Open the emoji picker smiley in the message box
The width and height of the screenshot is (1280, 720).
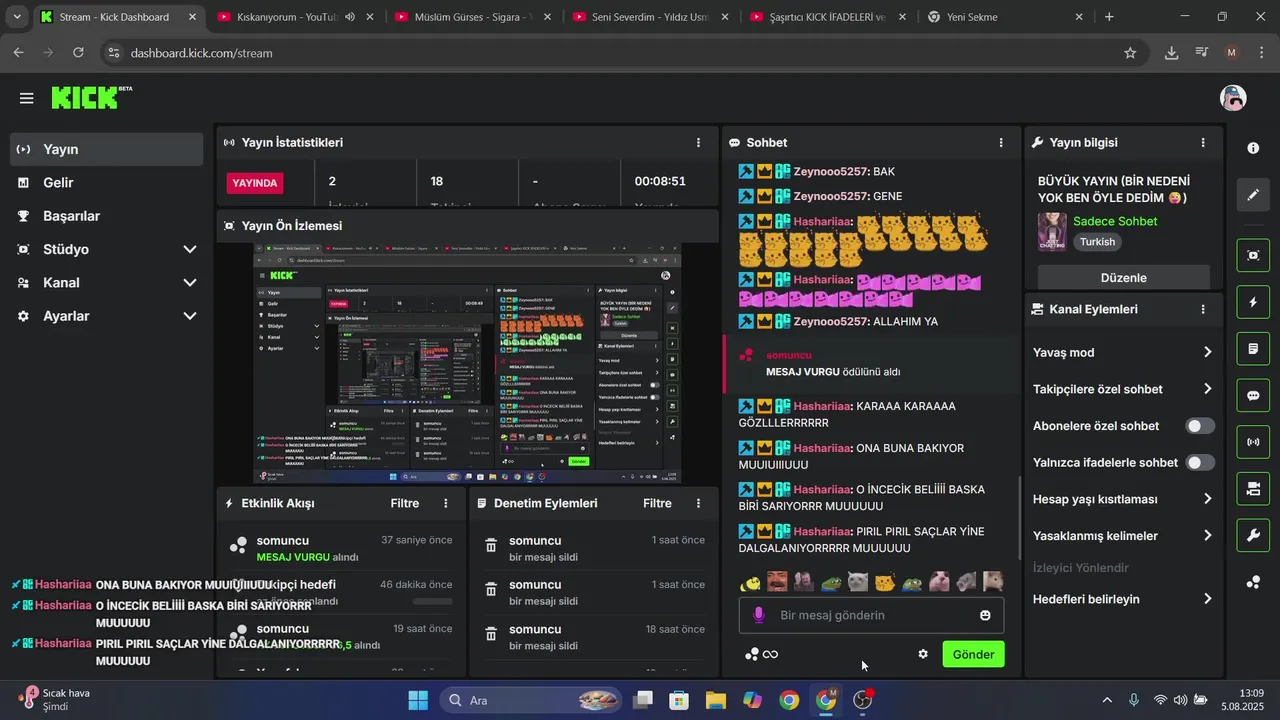tap(985, 615)
